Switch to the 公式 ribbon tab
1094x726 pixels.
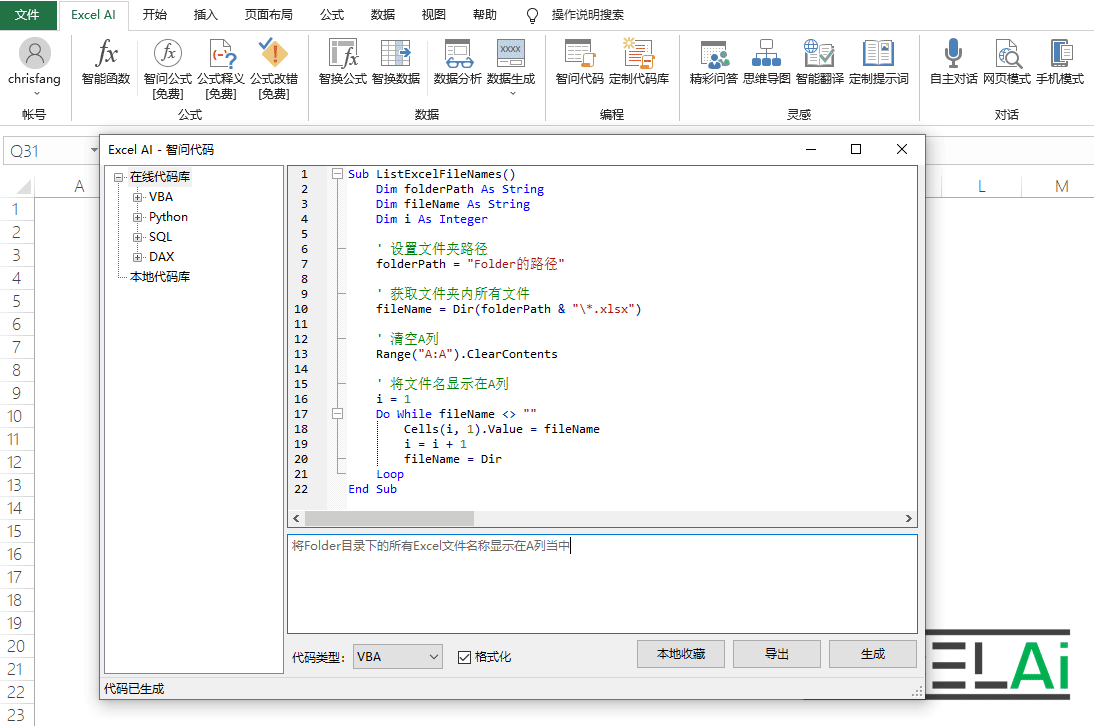[332, 15]
